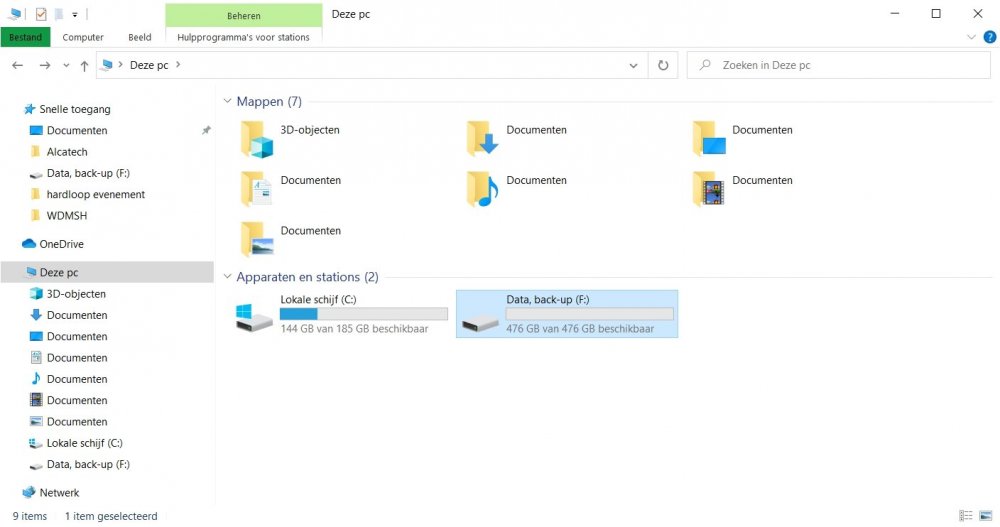Viewport: 1000px width, 527px height.
Task: Go back with the left arrow button
Action: (x=18, y=65)
